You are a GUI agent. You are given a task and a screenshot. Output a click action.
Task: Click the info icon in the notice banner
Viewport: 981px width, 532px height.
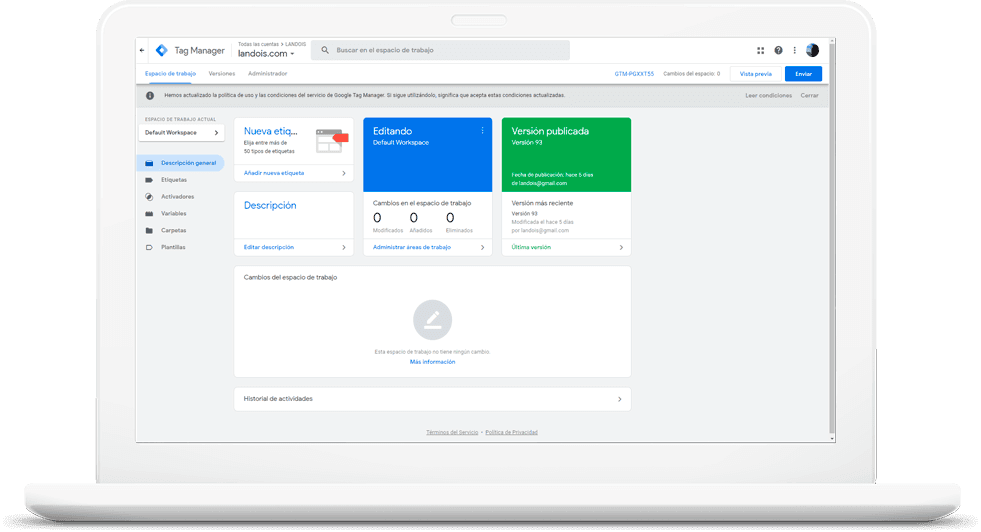150,96
